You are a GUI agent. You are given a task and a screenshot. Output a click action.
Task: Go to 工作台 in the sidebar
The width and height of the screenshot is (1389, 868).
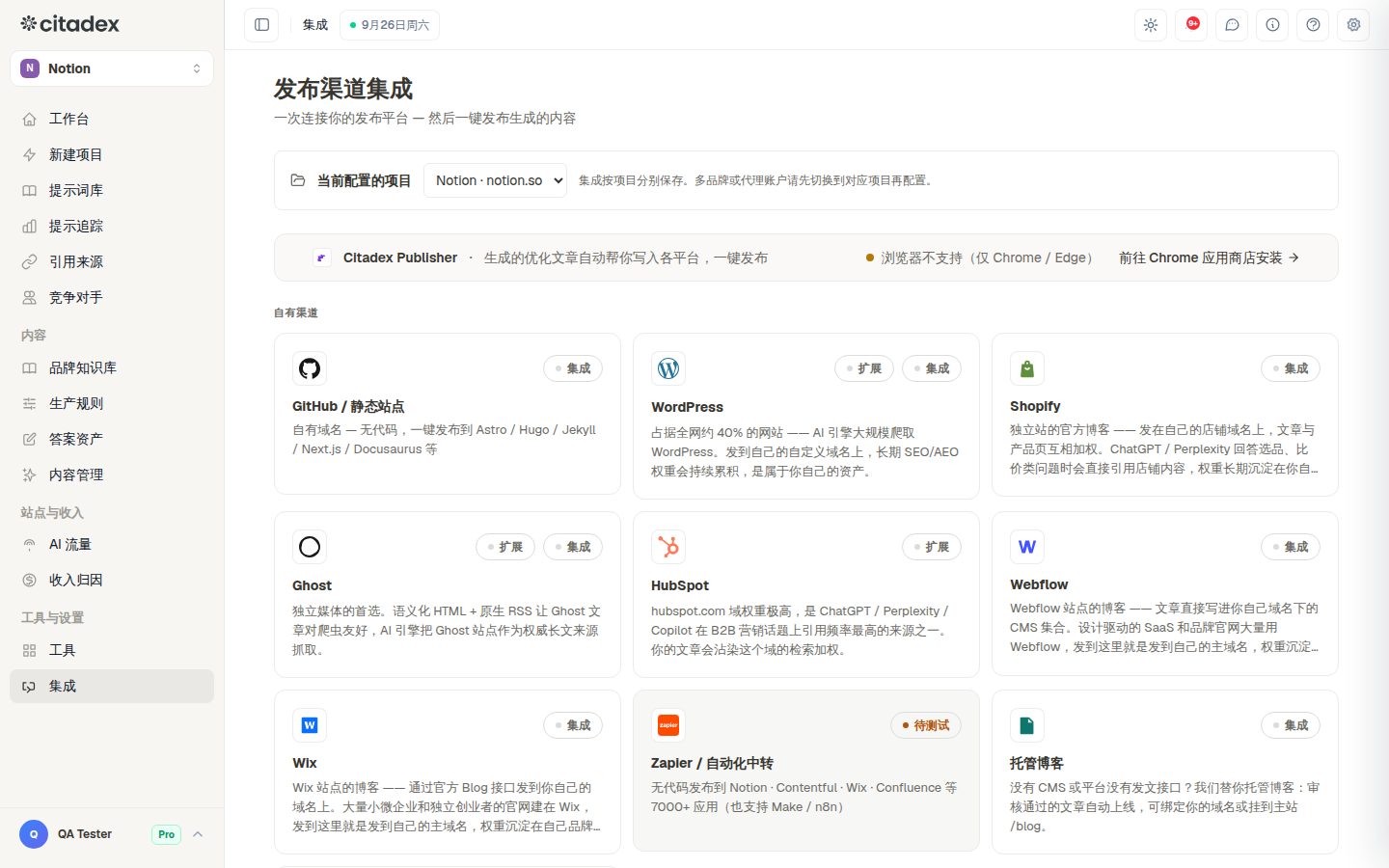112,119
